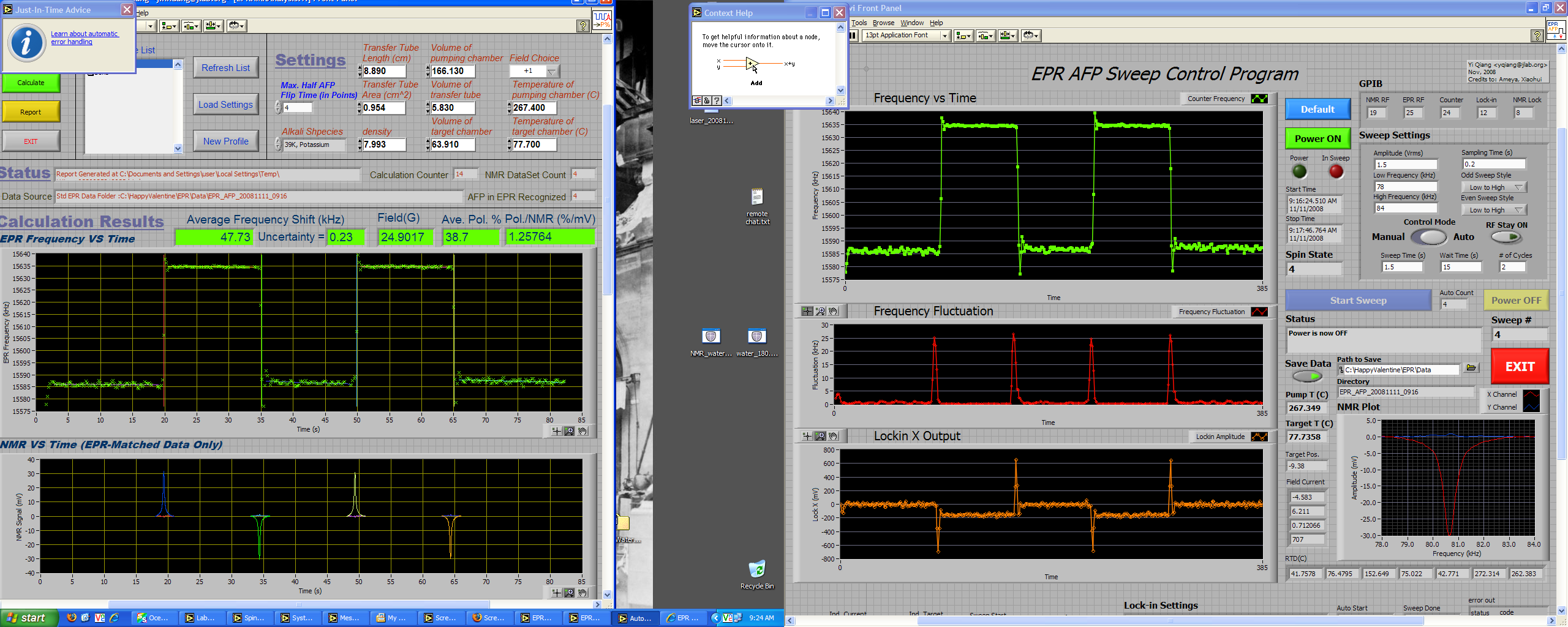This screenshot has height=627, width=1568.
Task: Open Browse menu in Sweep window
Action: [x=883, y=23]
